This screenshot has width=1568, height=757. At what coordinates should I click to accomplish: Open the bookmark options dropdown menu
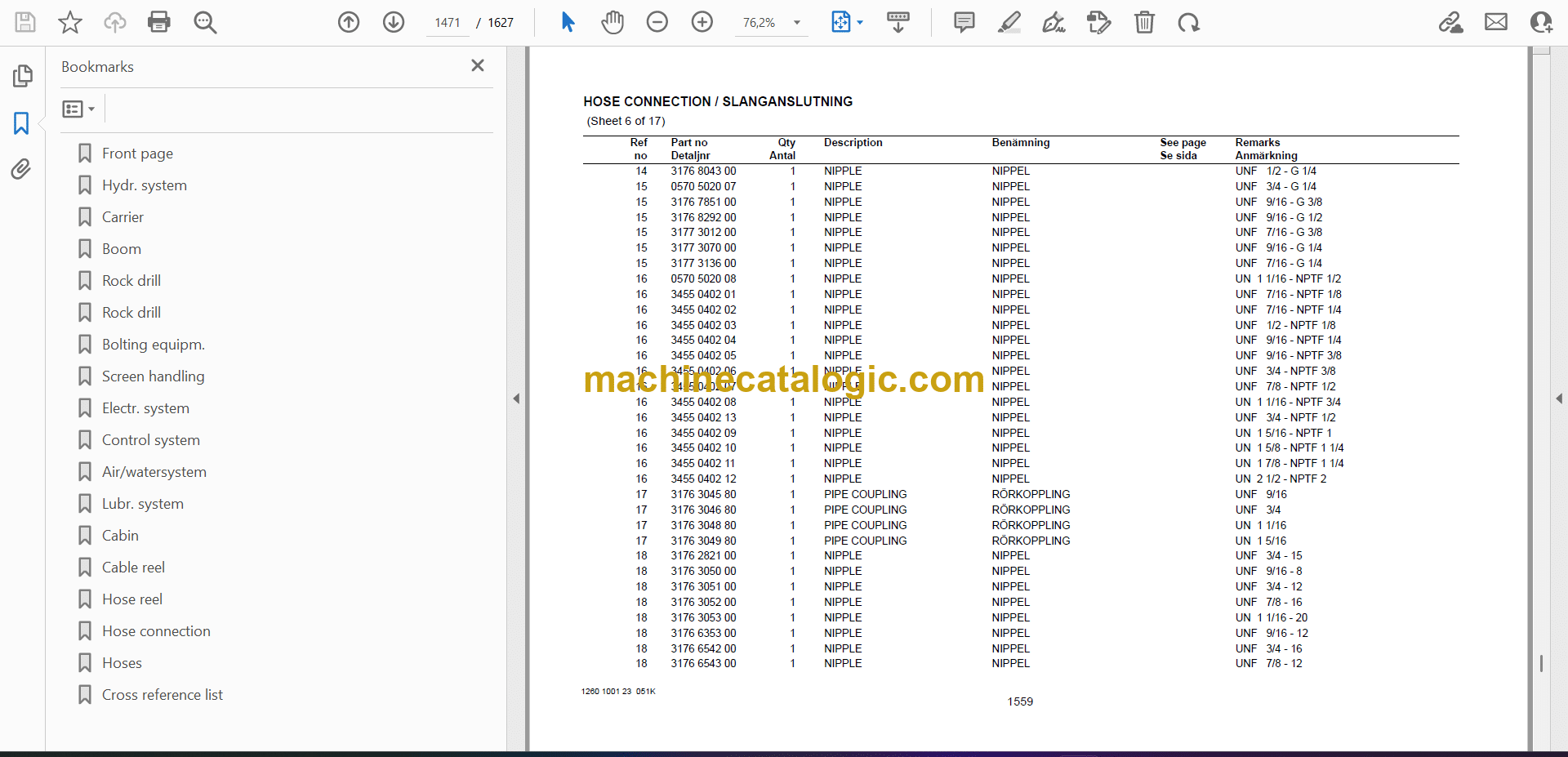[x=78, y=109]
